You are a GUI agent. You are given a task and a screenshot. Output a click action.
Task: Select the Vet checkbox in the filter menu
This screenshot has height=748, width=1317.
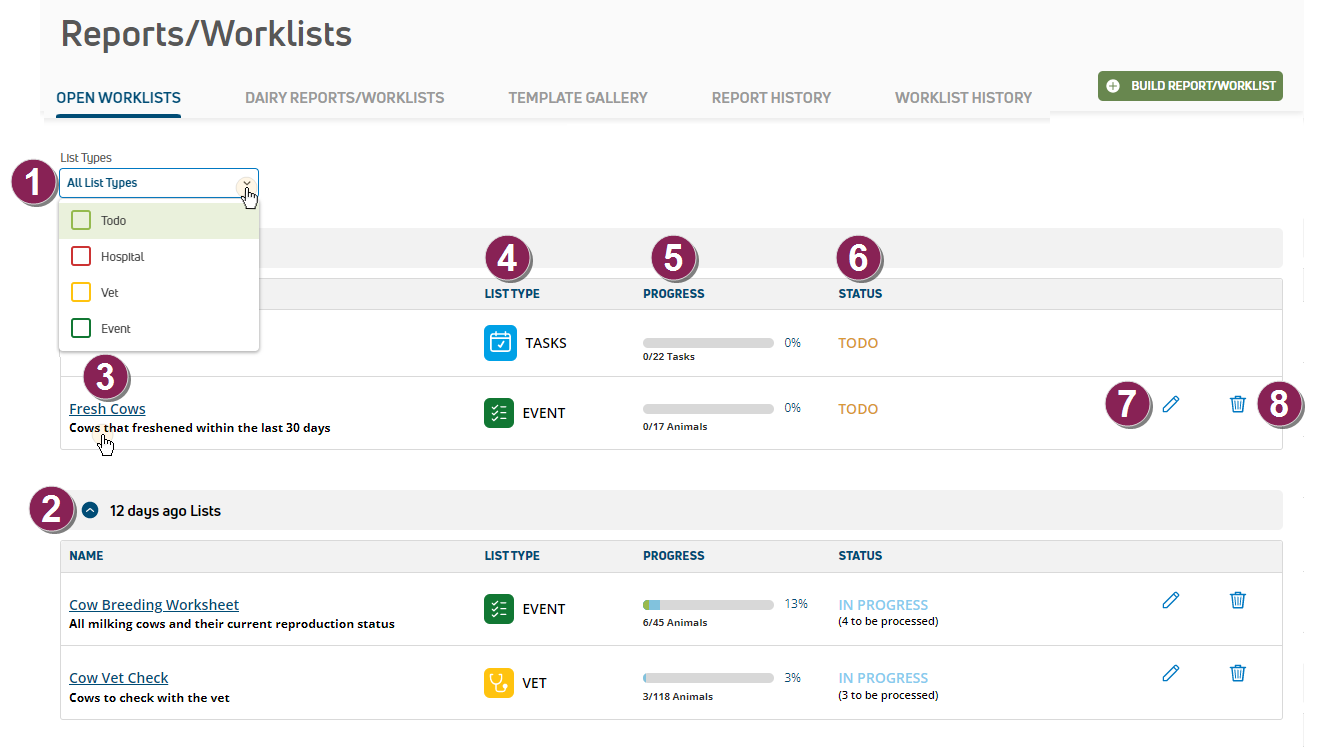click(80, 292)
